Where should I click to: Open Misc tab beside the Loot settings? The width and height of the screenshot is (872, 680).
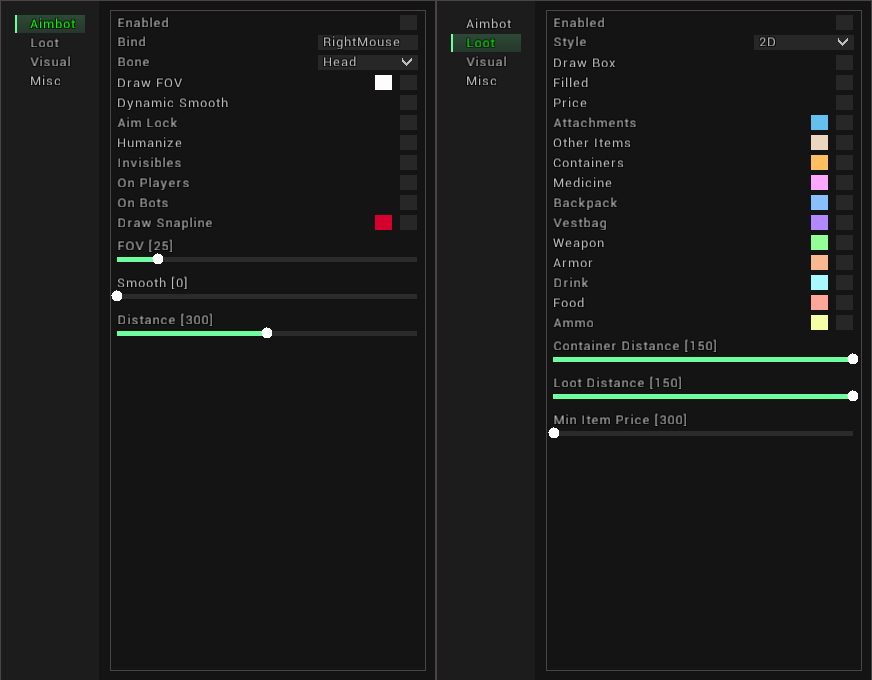pyautogui.click(x=481, y=81)
